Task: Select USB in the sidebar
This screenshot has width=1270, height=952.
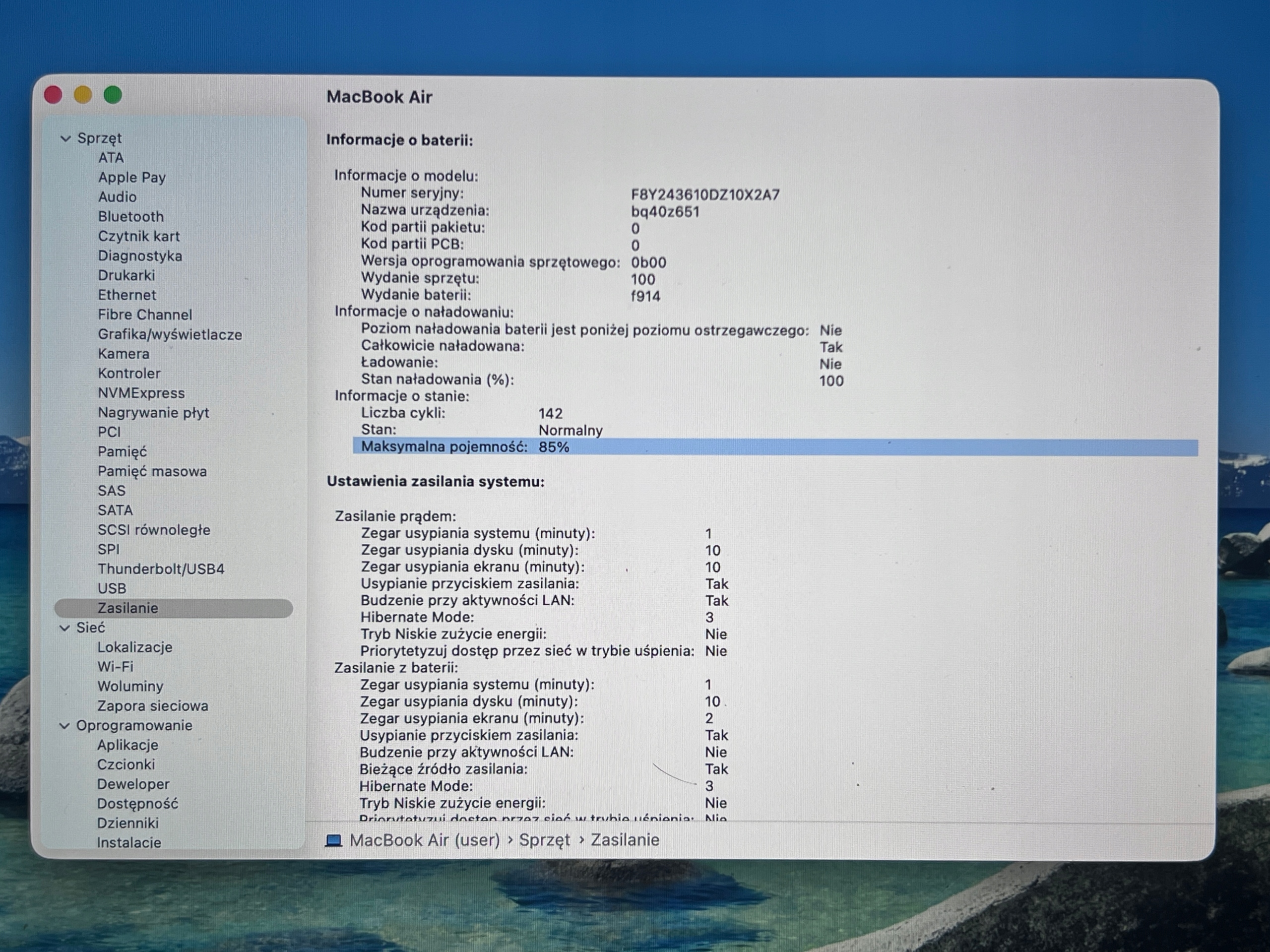Action: 112,588
